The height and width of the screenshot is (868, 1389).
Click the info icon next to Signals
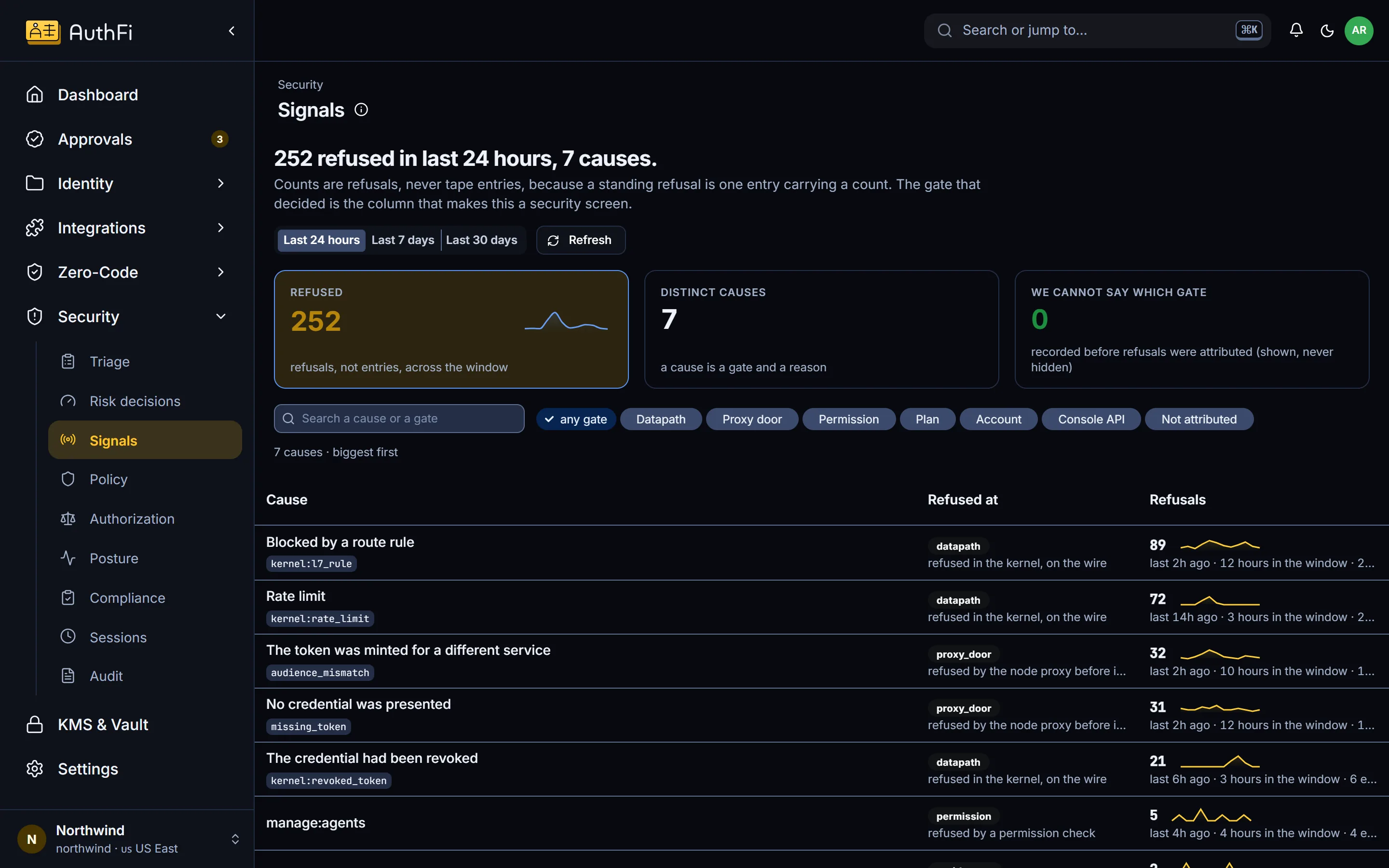(361, 109)
